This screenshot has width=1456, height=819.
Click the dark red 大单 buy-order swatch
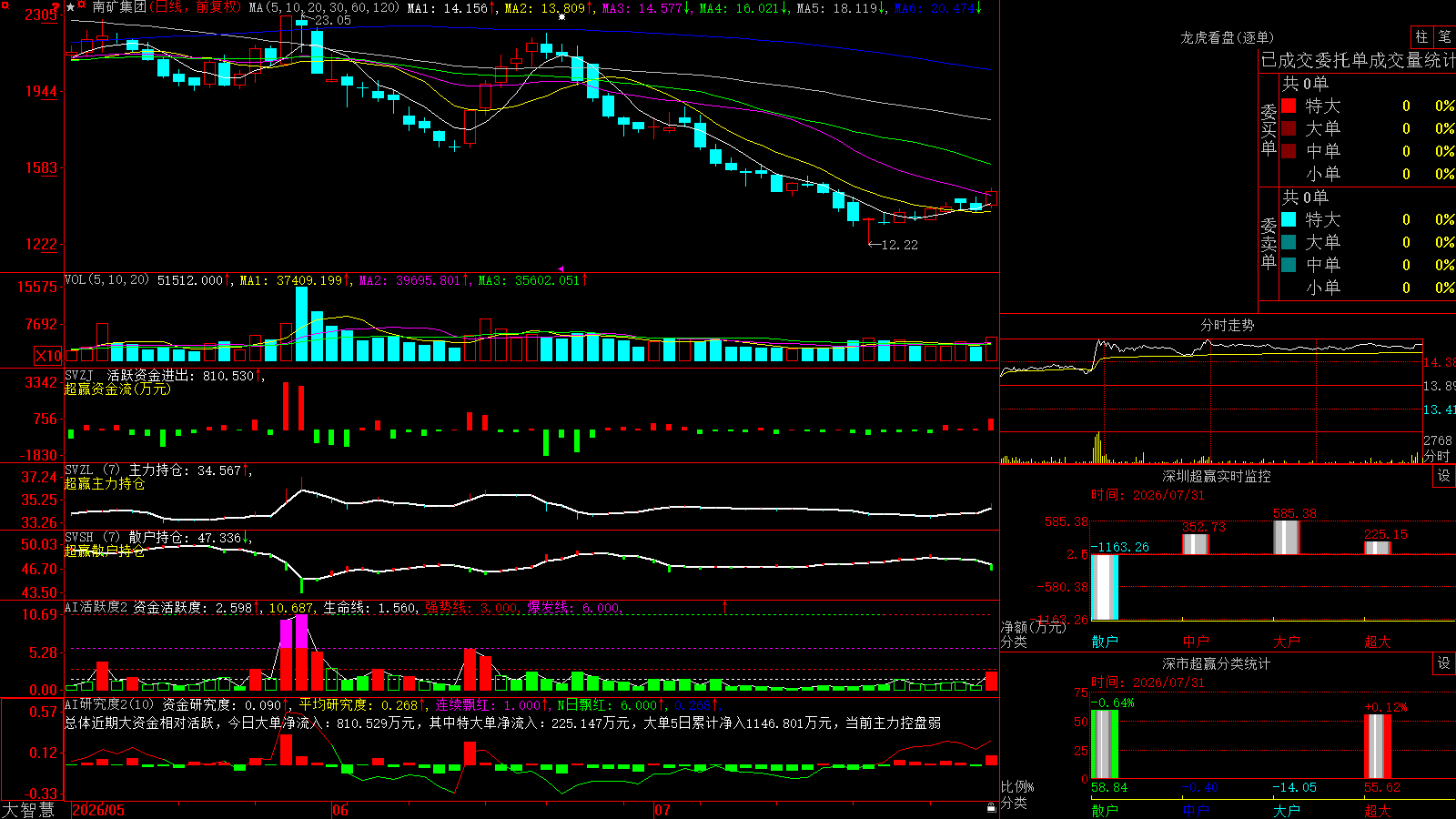coord(1289,128)
